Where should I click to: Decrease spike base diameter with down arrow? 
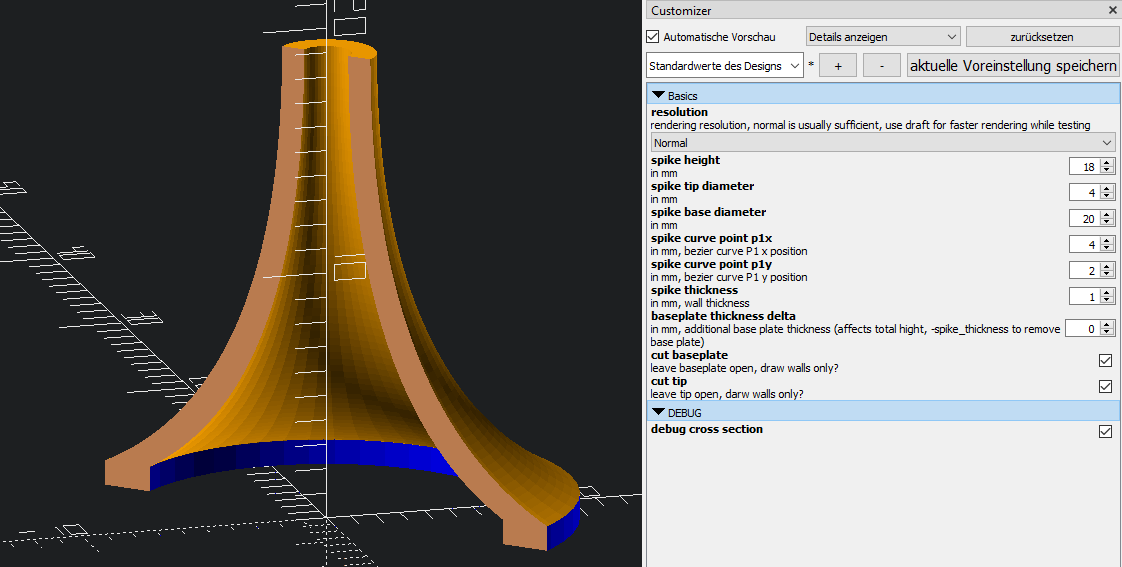click(1107, 223)
